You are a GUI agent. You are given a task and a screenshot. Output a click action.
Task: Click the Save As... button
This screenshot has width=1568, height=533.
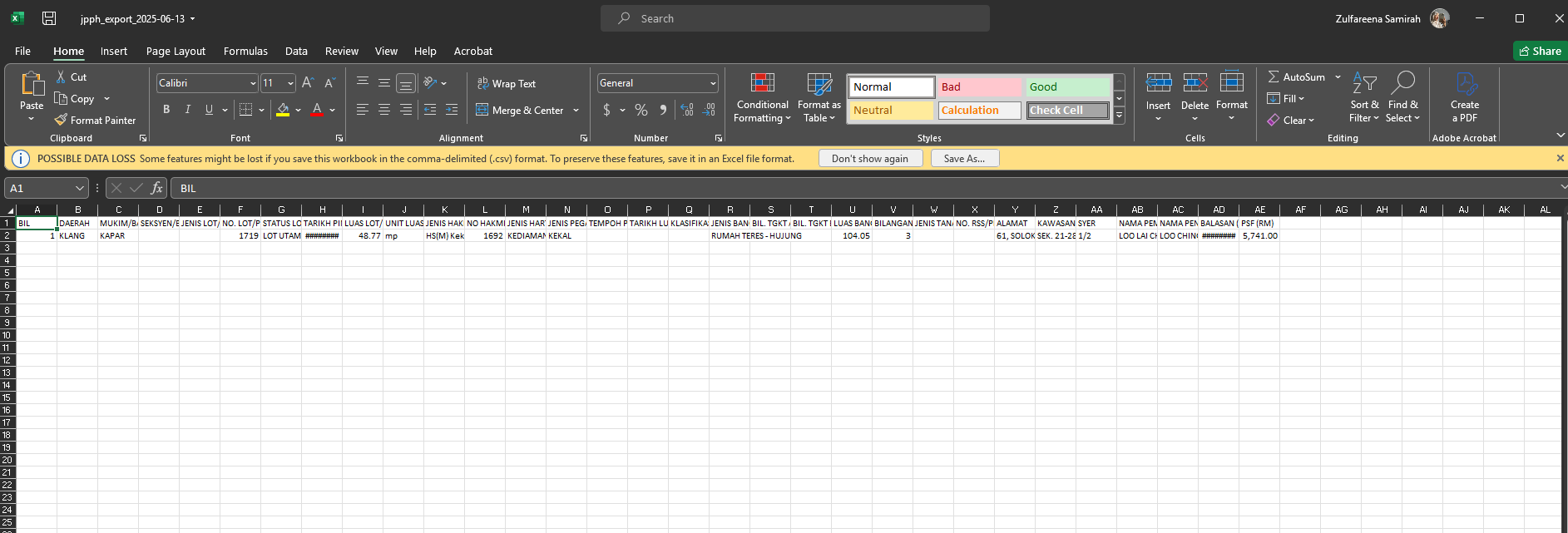[x=964, y=158]
